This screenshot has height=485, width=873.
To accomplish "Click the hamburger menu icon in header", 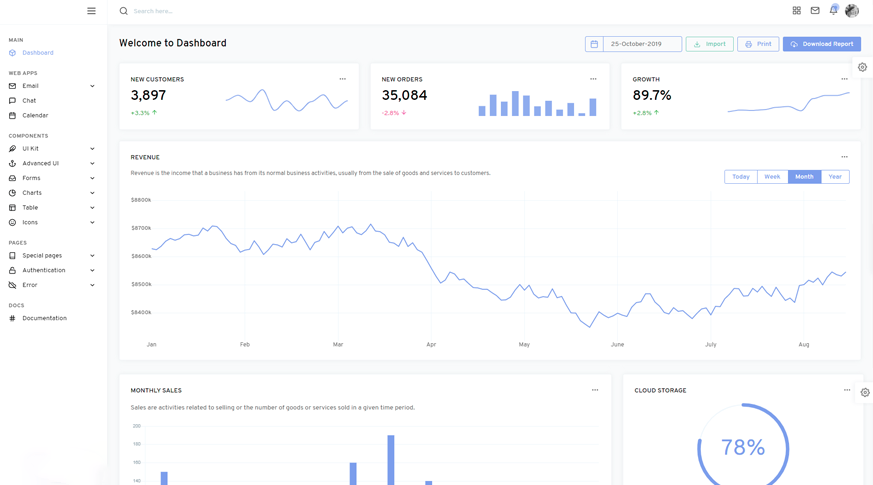I will (x=91, y=11).
